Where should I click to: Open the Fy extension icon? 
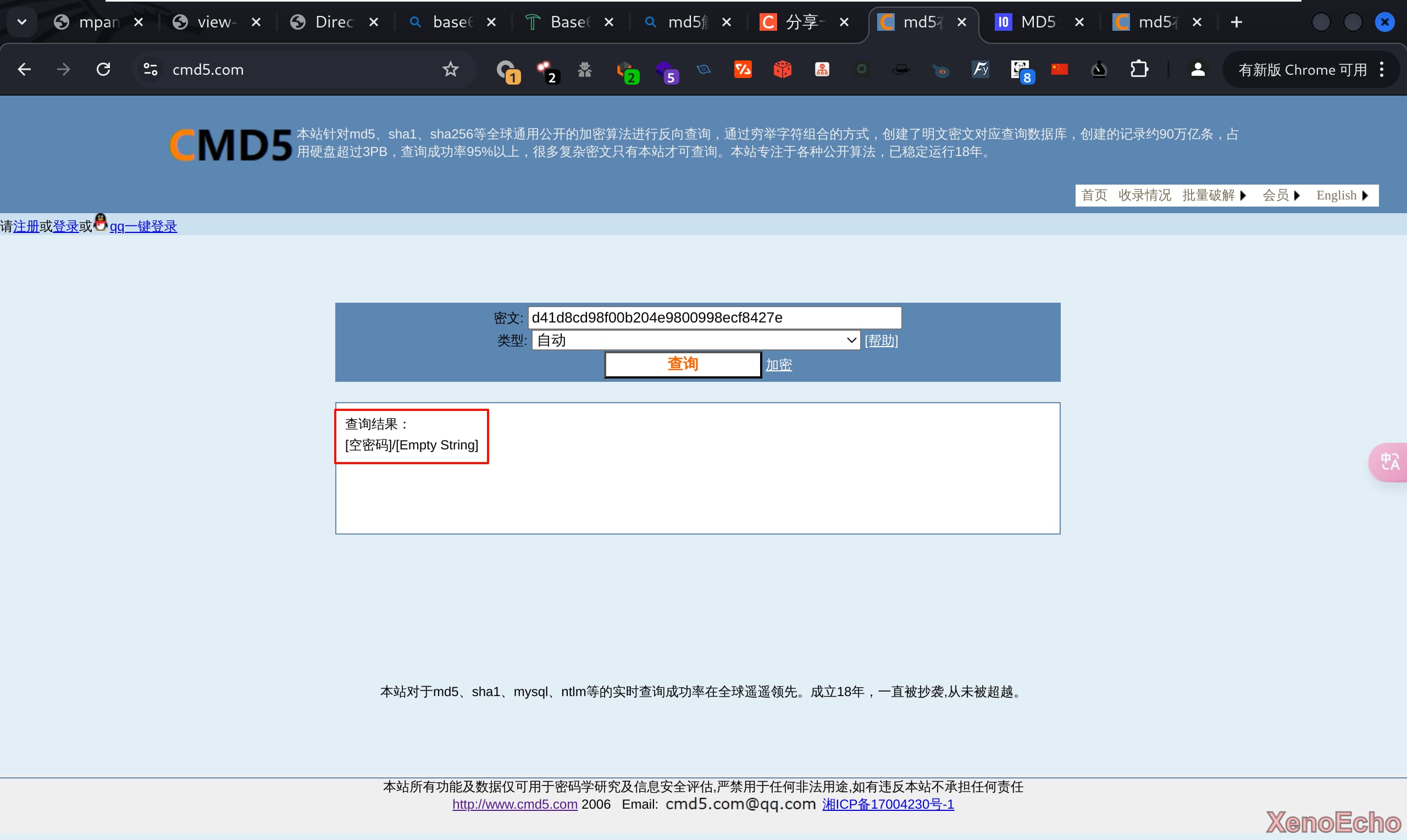coord(980,70)
